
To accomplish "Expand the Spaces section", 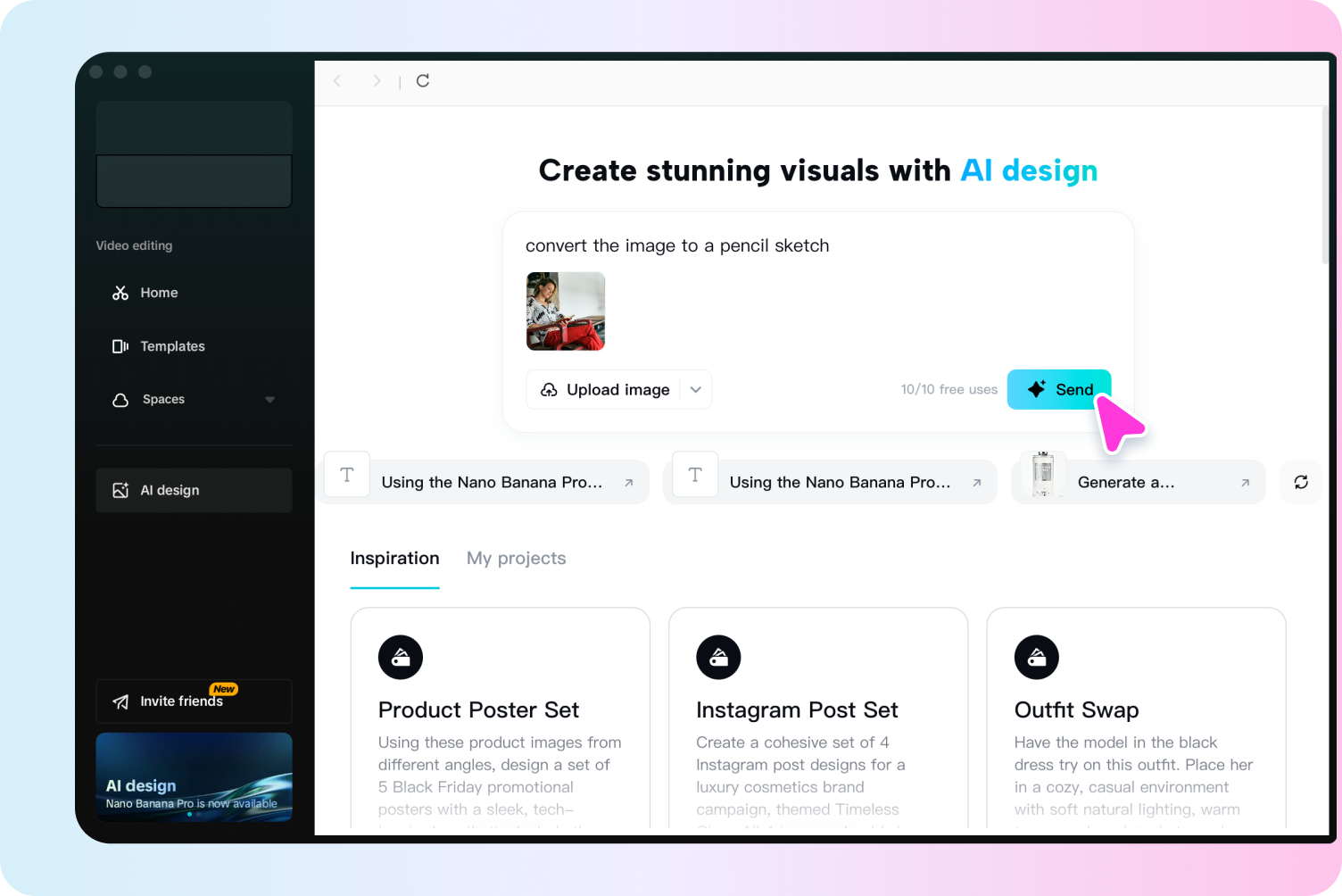I will tap(269, 400).
